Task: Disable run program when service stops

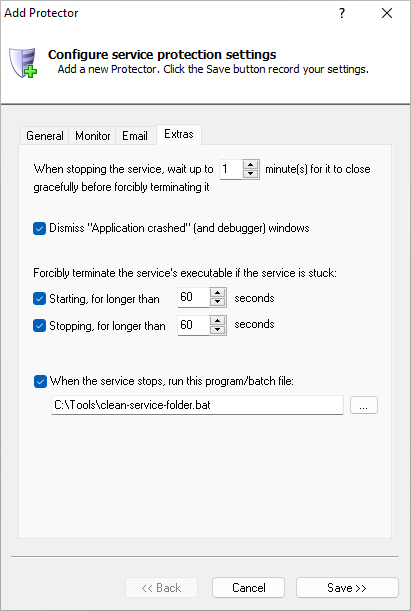Action: point(40,381)
